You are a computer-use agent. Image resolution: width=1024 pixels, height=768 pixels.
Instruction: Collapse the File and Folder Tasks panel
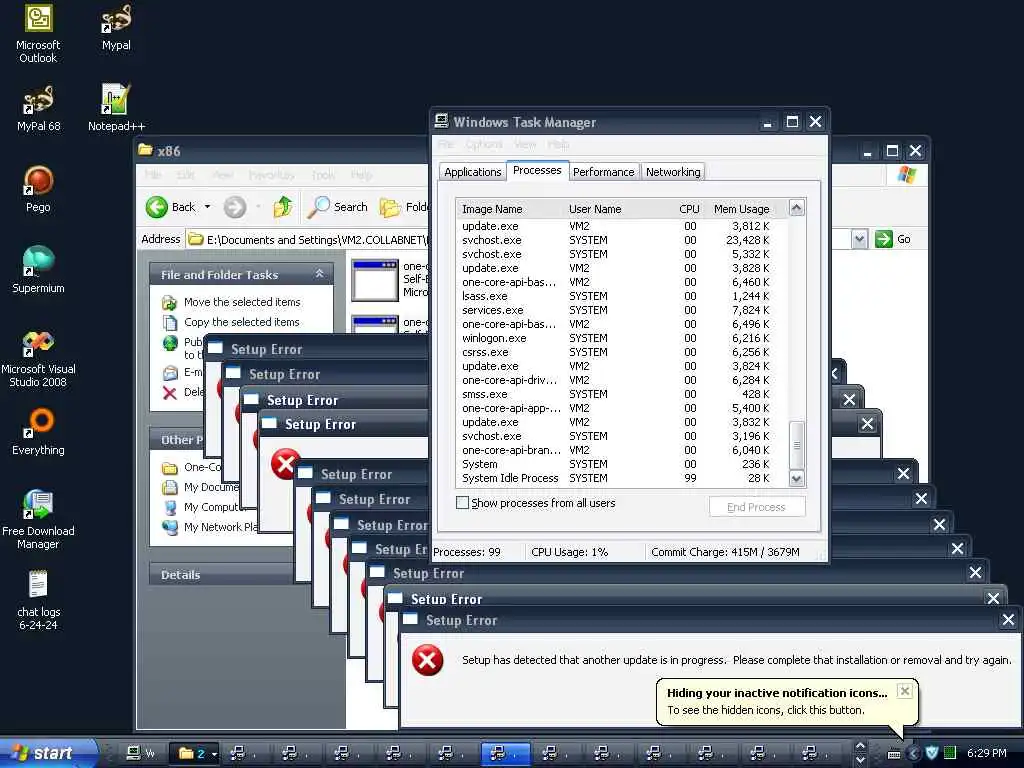(x=319, y=274)
